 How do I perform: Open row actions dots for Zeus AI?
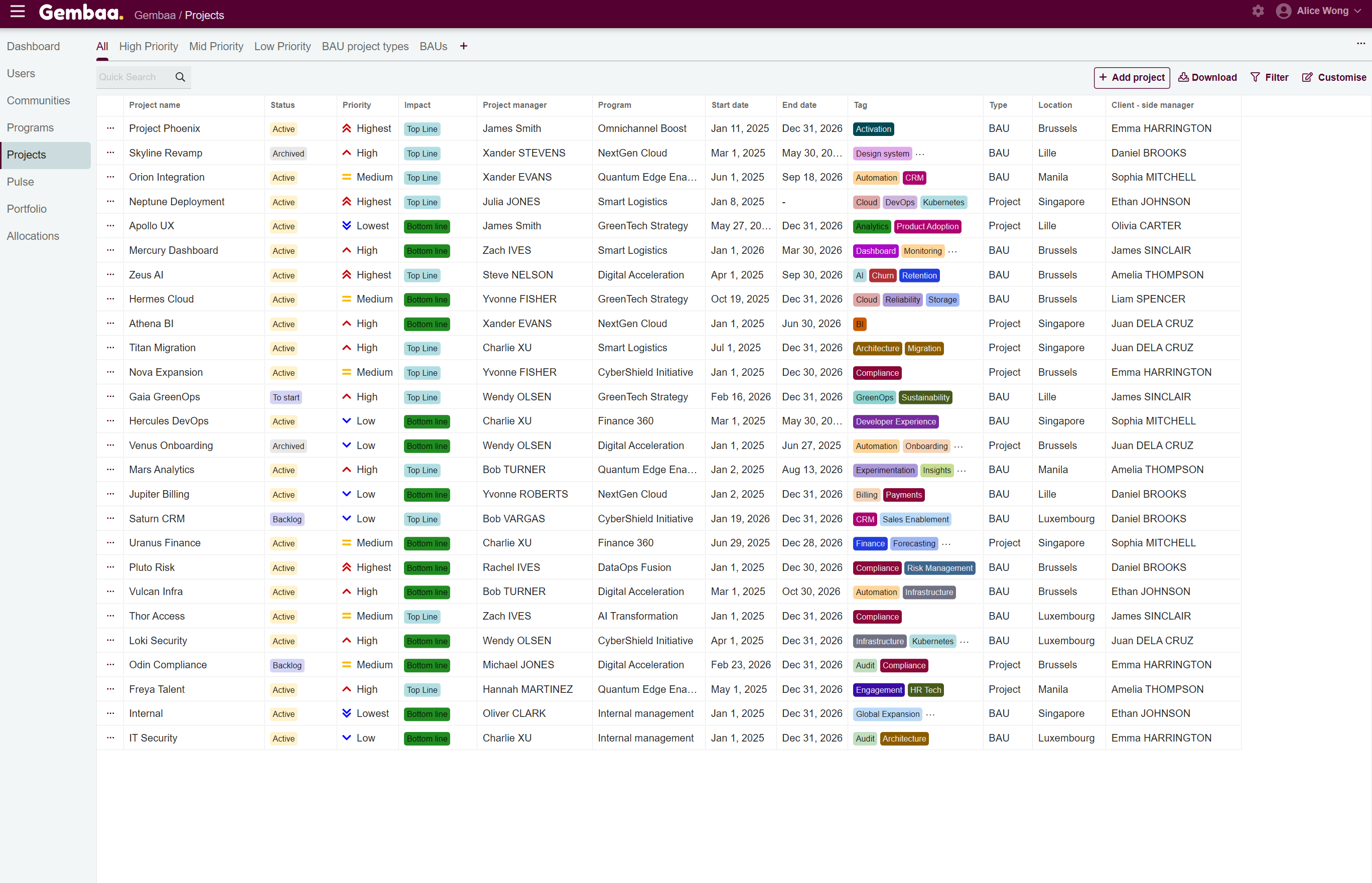[110, 275]
